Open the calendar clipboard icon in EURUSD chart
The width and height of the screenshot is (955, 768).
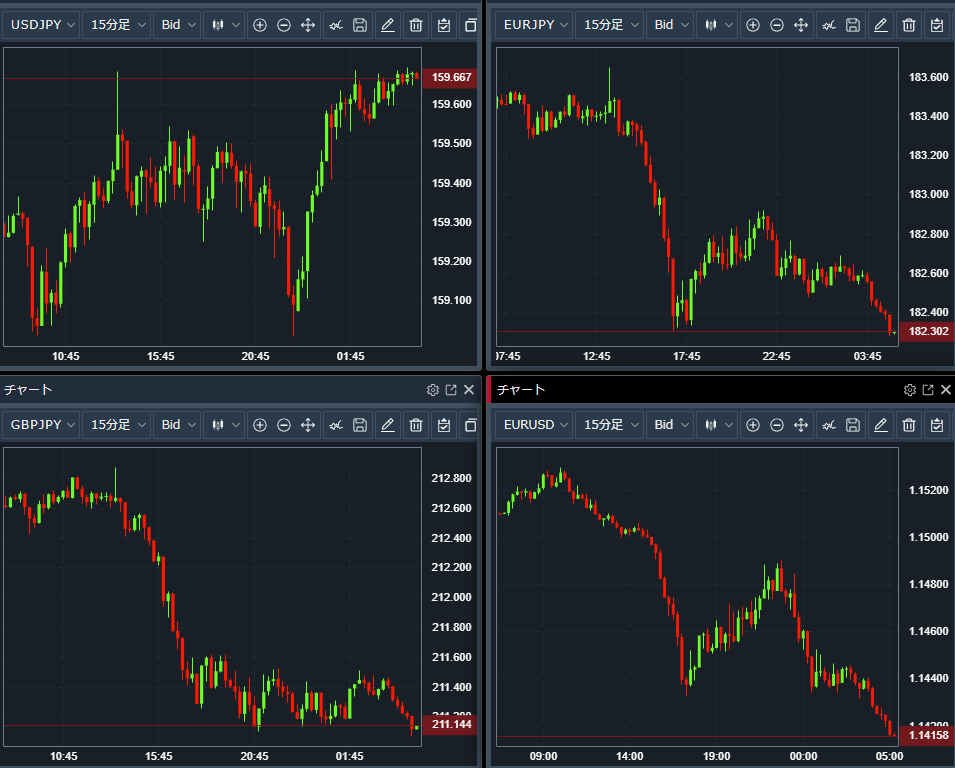point(937,425)
